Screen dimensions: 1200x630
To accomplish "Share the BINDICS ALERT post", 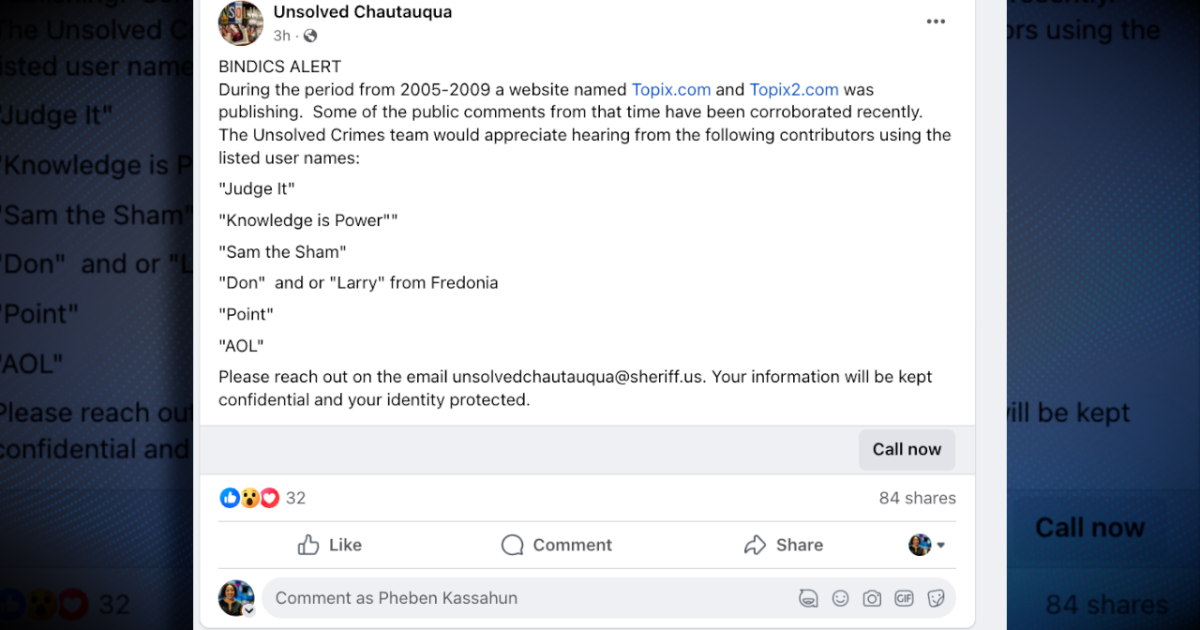I will point(783,545).
